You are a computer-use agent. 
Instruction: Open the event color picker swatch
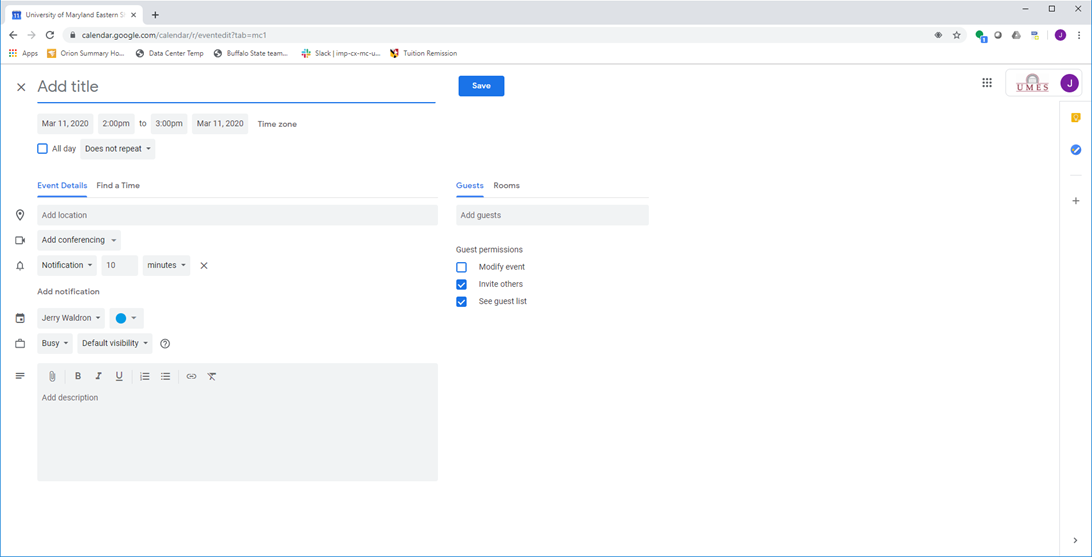click(x=127, y=318)
